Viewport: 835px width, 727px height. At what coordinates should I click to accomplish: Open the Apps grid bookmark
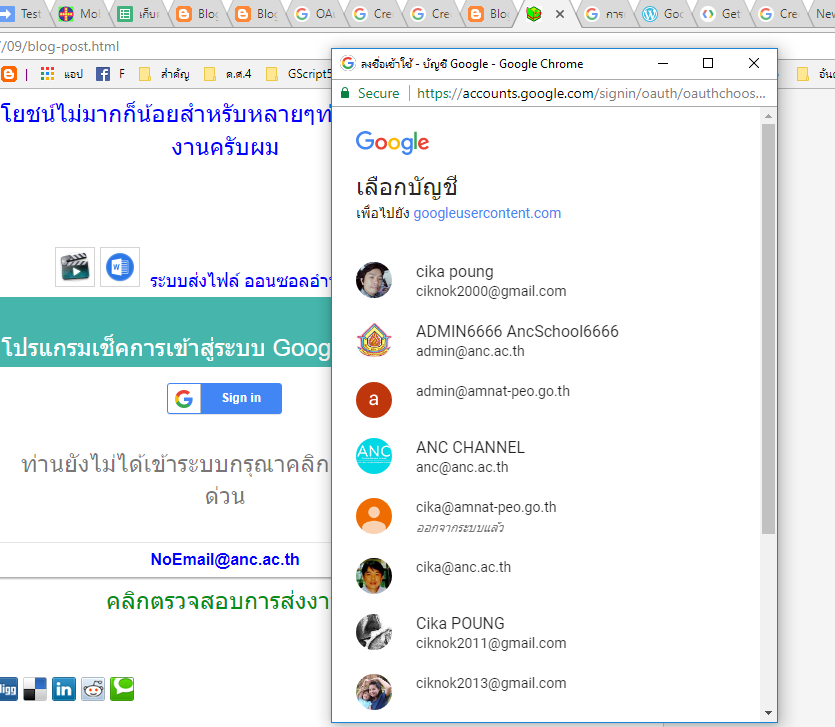62,73
